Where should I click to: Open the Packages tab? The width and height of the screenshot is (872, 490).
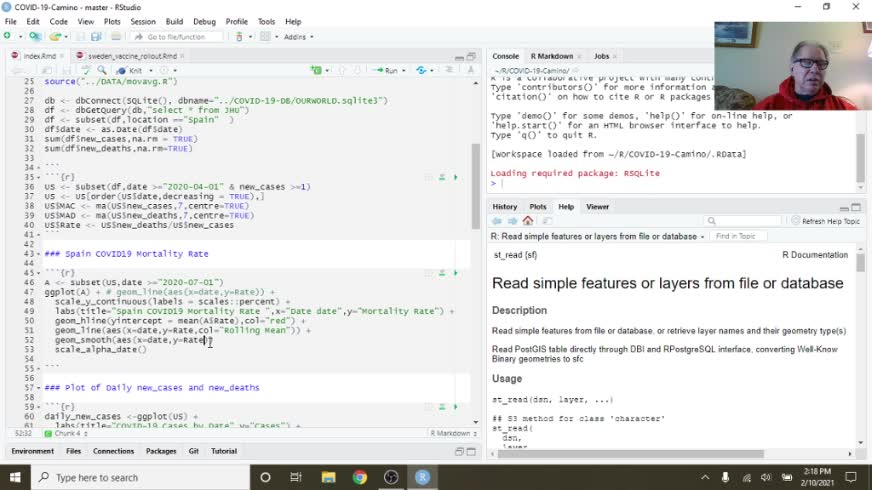click(x=161, y=451)
